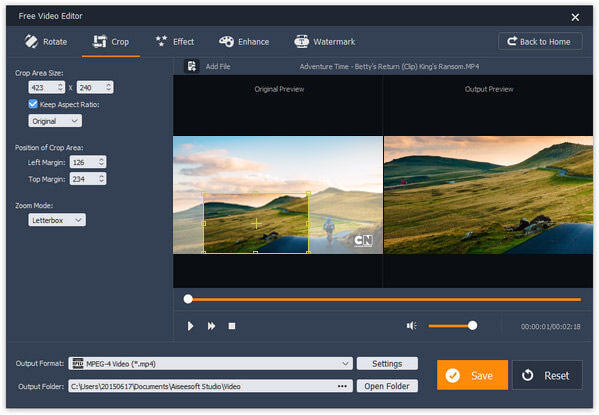Click the Add File icon

191,66
